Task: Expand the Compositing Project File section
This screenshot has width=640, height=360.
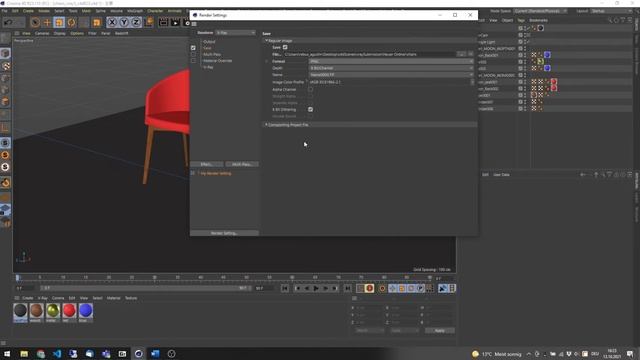Action: [x=266, y=124]
